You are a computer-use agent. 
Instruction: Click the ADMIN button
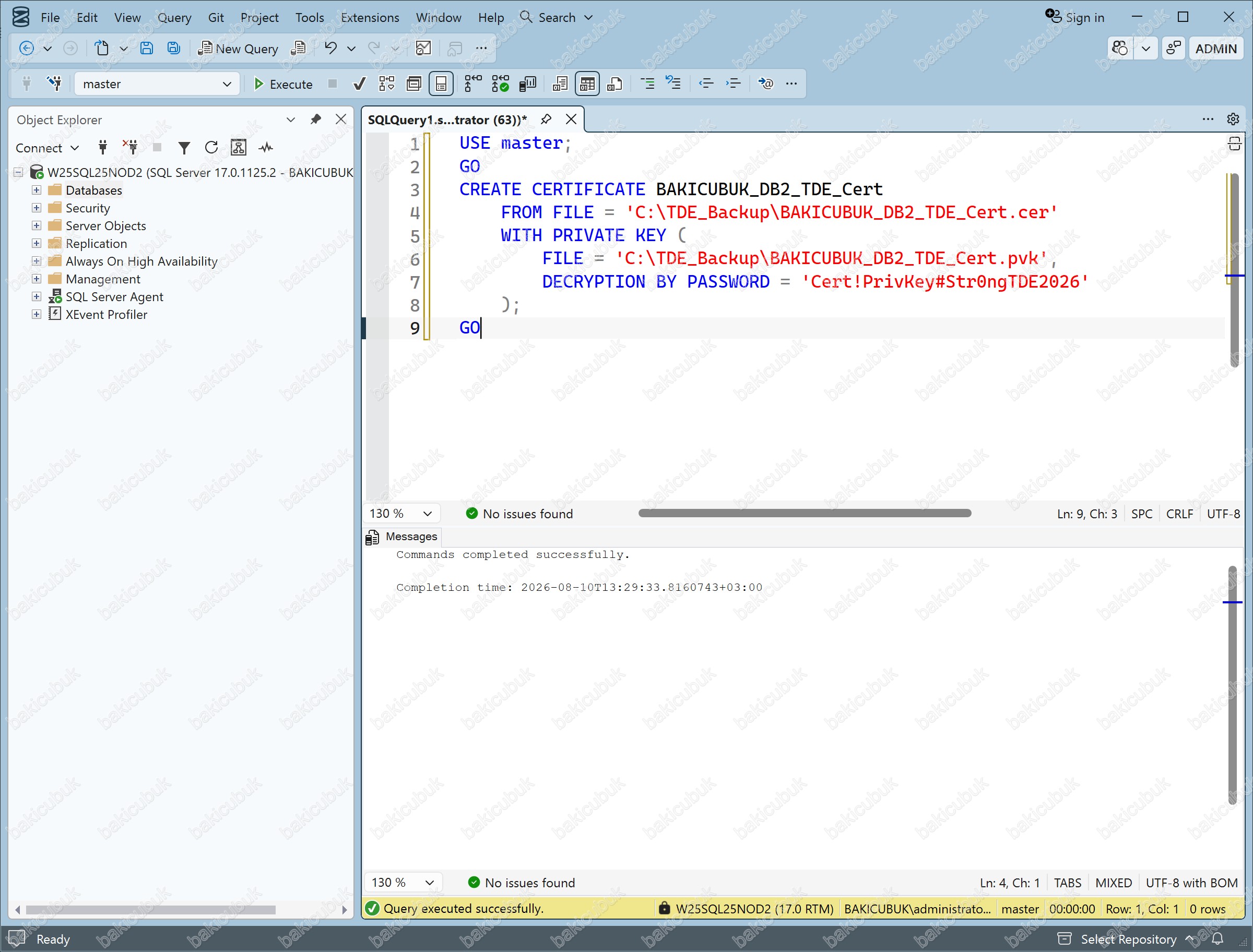[1215, 49]
